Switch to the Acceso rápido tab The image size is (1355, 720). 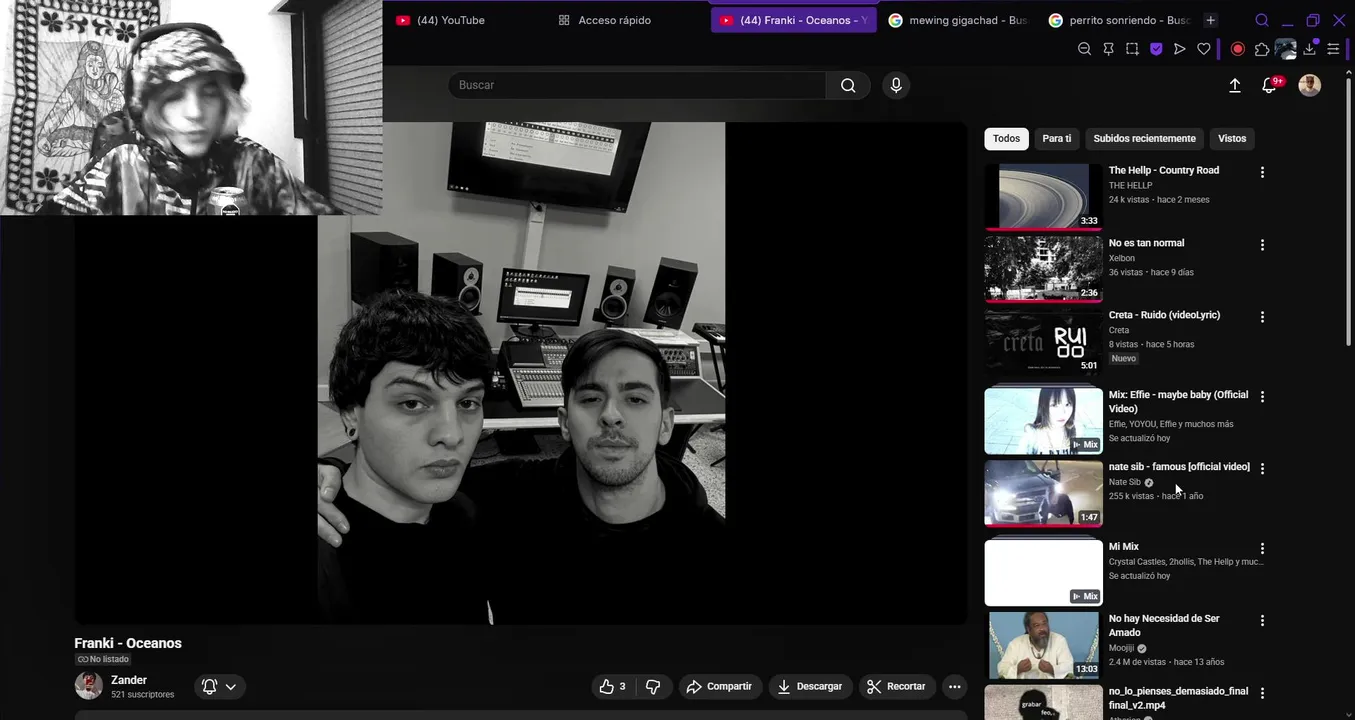(614, 20)
